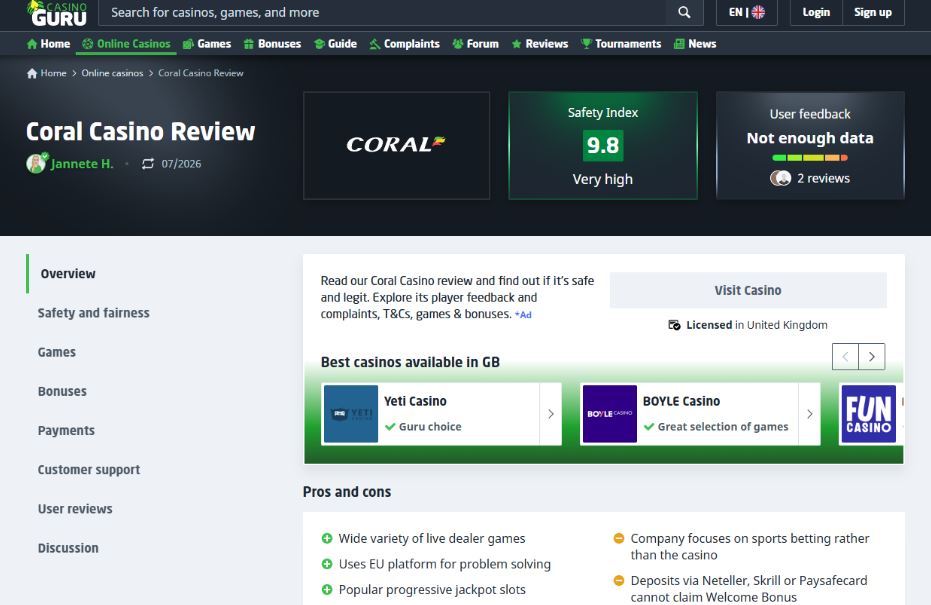Jump to Payments section in sidebar
The height and width of the screenshot is (605, 931).
(x=66, y=430)
